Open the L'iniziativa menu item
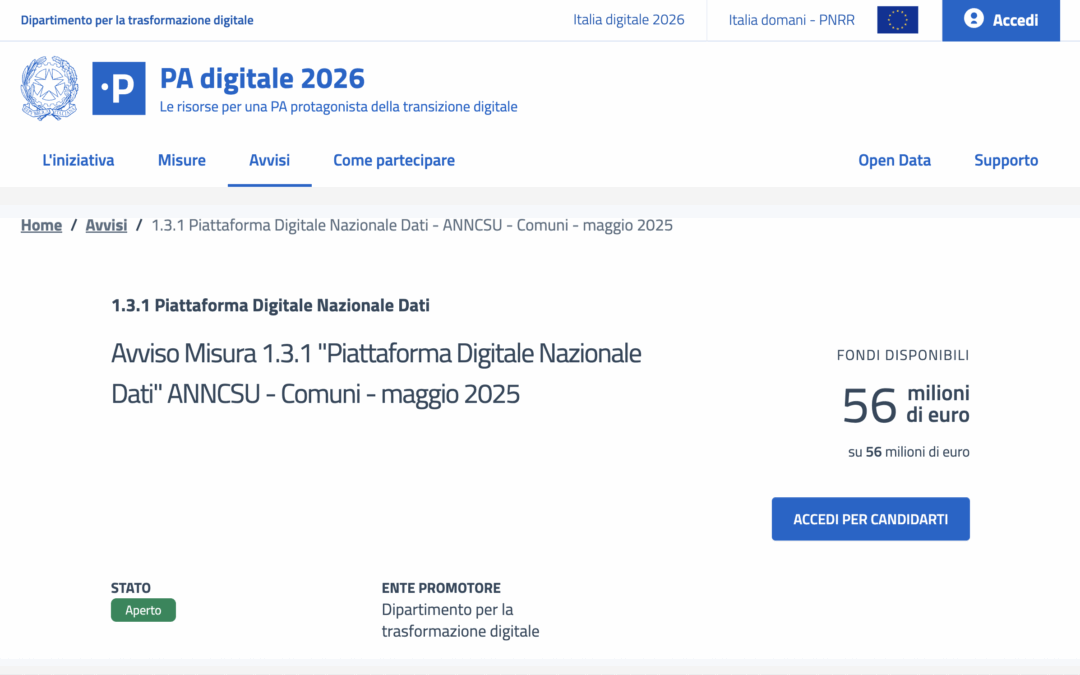The width and height of the screenshot is (1080, 675). point(78,160)
